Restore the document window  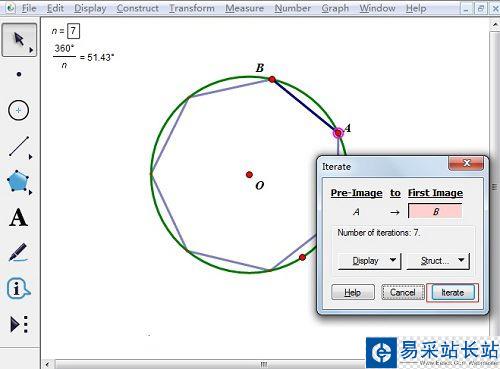click(x=480, y=9)
